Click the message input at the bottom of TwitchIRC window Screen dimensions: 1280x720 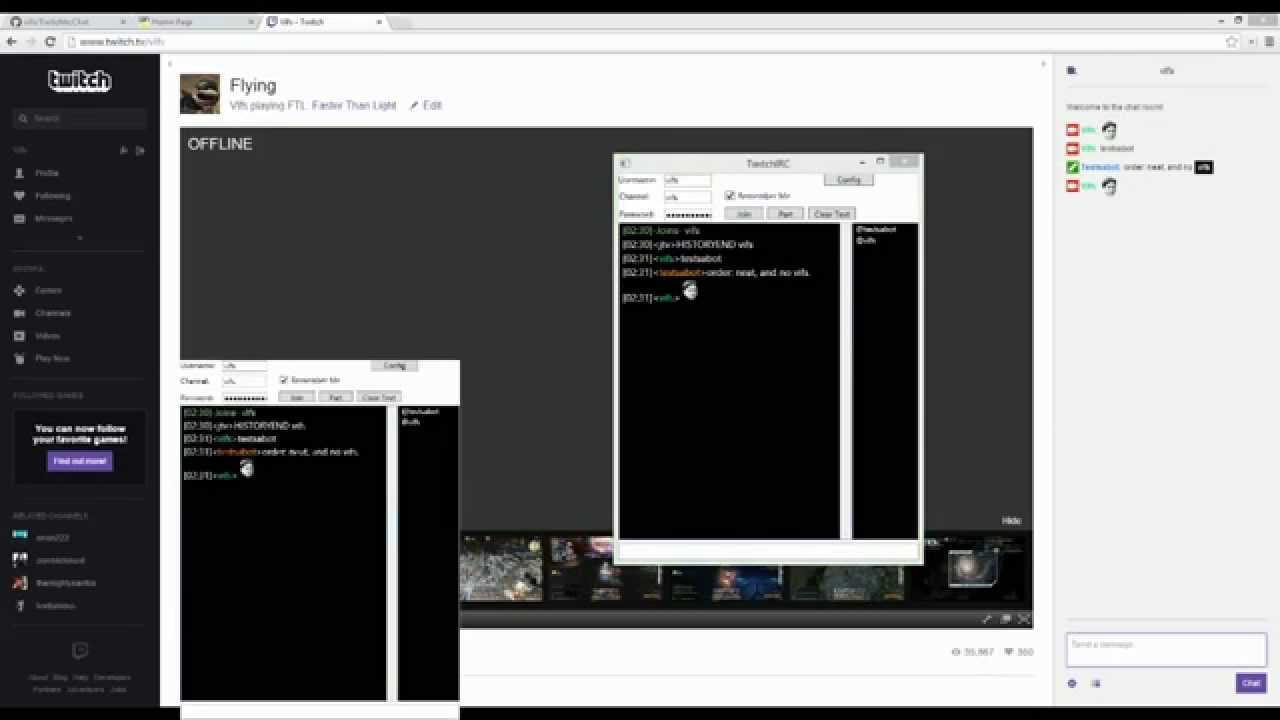(768, 550)
